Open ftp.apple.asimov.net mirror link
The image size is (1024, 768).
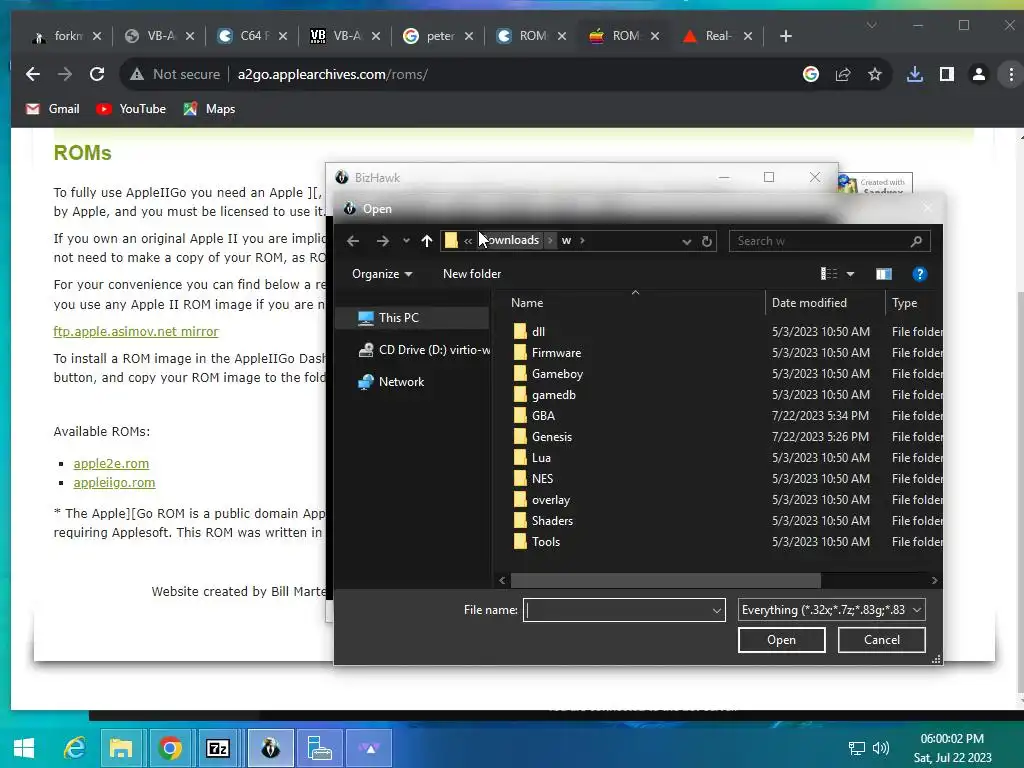tap(136, 332)
